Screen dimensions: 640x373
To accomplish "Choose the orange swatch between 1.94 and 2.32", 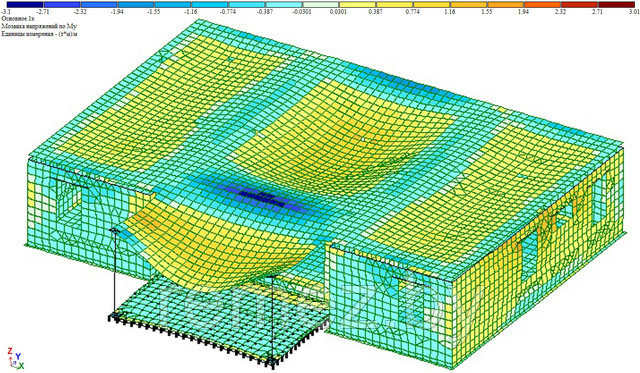I will 543,4.
